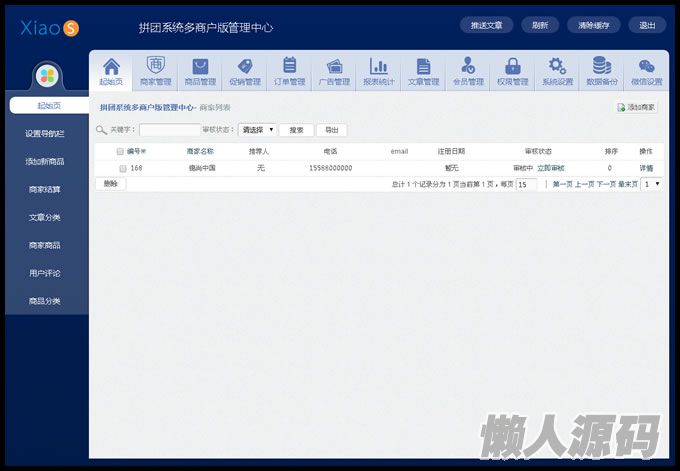Image resolution: width=680 pixels, height=471 pixels.
Task: Sort by the 编号 column header
Action: 136,151
